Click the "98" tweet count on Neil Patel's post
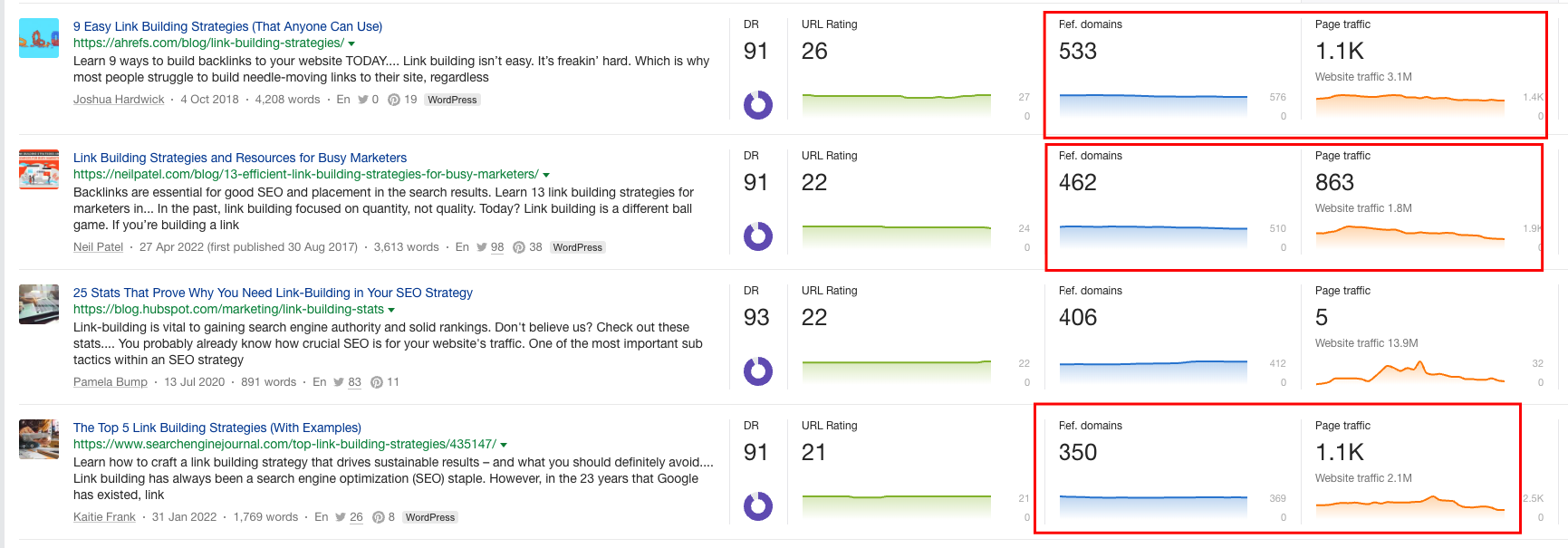Image resolution: width=1568 pixels, height=548 pixels. tap(495, 246)
